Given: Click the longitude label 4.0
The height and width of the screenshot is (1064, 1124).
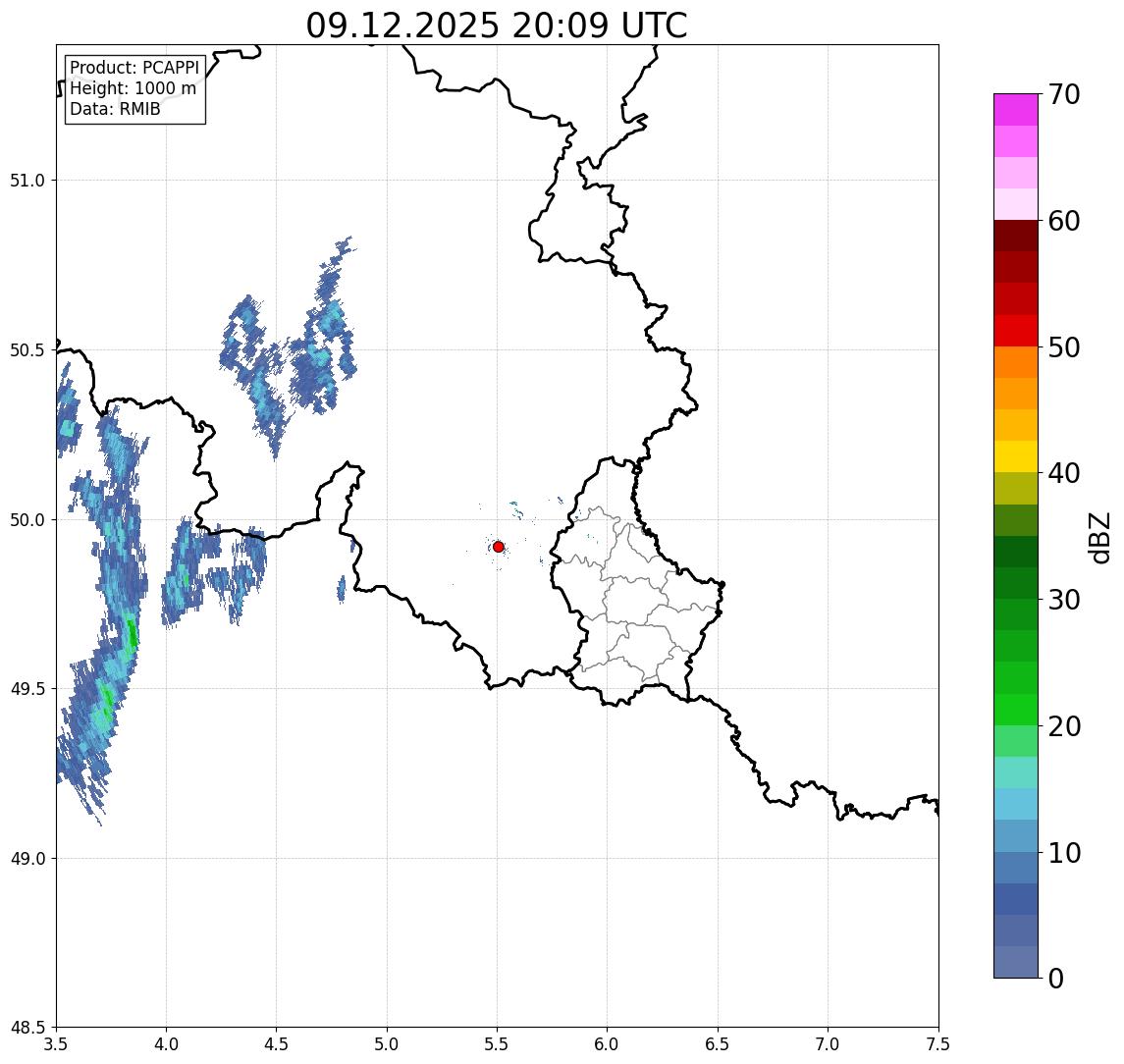Looking at the screenshot, I should (x=166, y=1044).
